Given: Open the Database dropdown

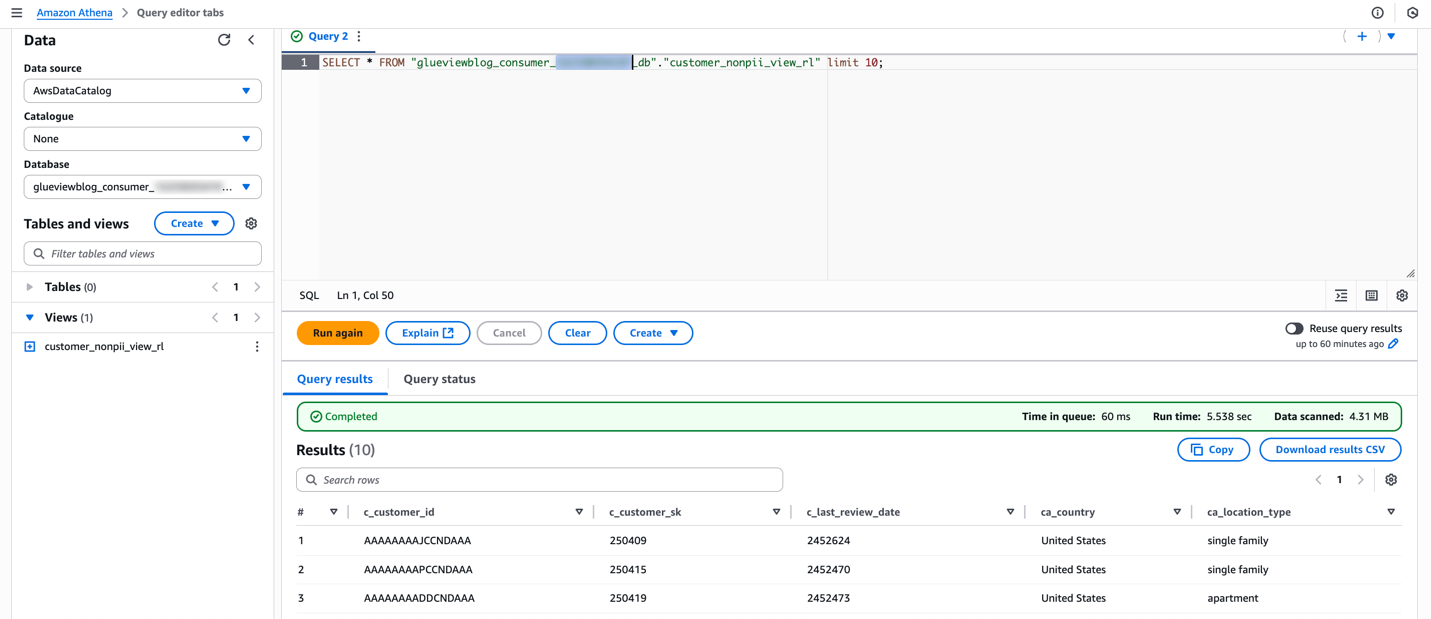Looking at the screenshot, I should 143,187.
